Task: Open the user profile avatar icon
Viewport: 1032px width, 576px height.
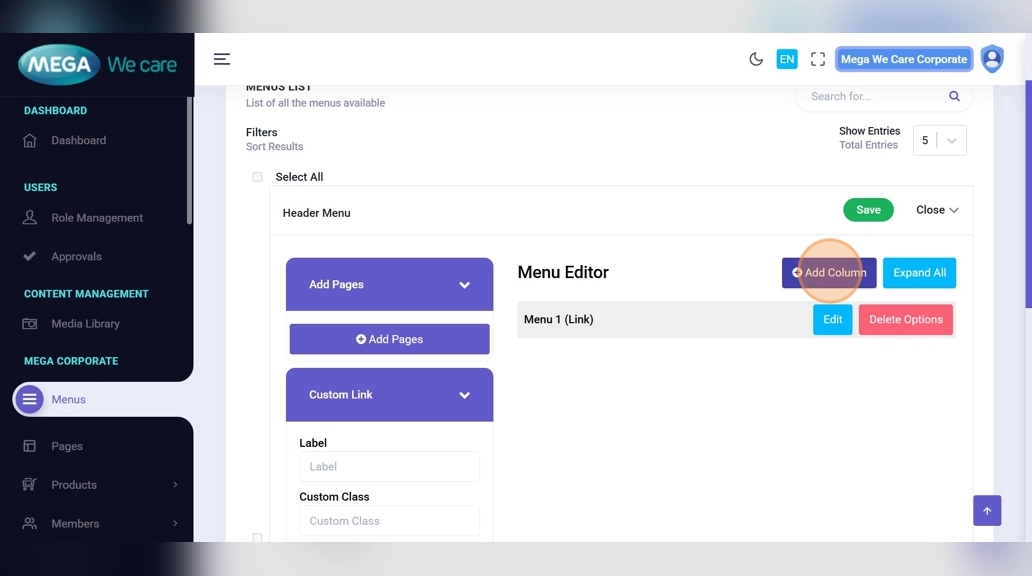Action: click(x=991, y=59)
